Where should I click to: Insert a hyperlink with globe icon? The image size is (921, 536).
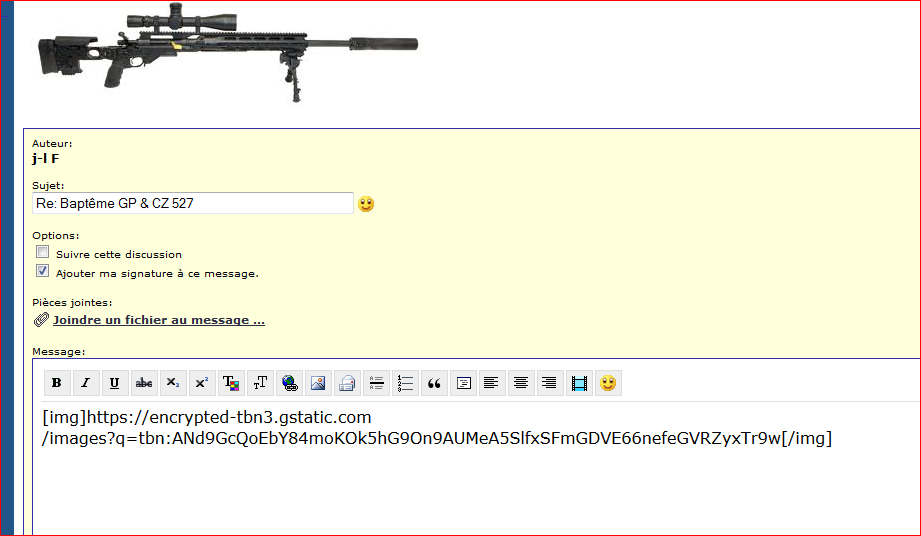[289, 383]
